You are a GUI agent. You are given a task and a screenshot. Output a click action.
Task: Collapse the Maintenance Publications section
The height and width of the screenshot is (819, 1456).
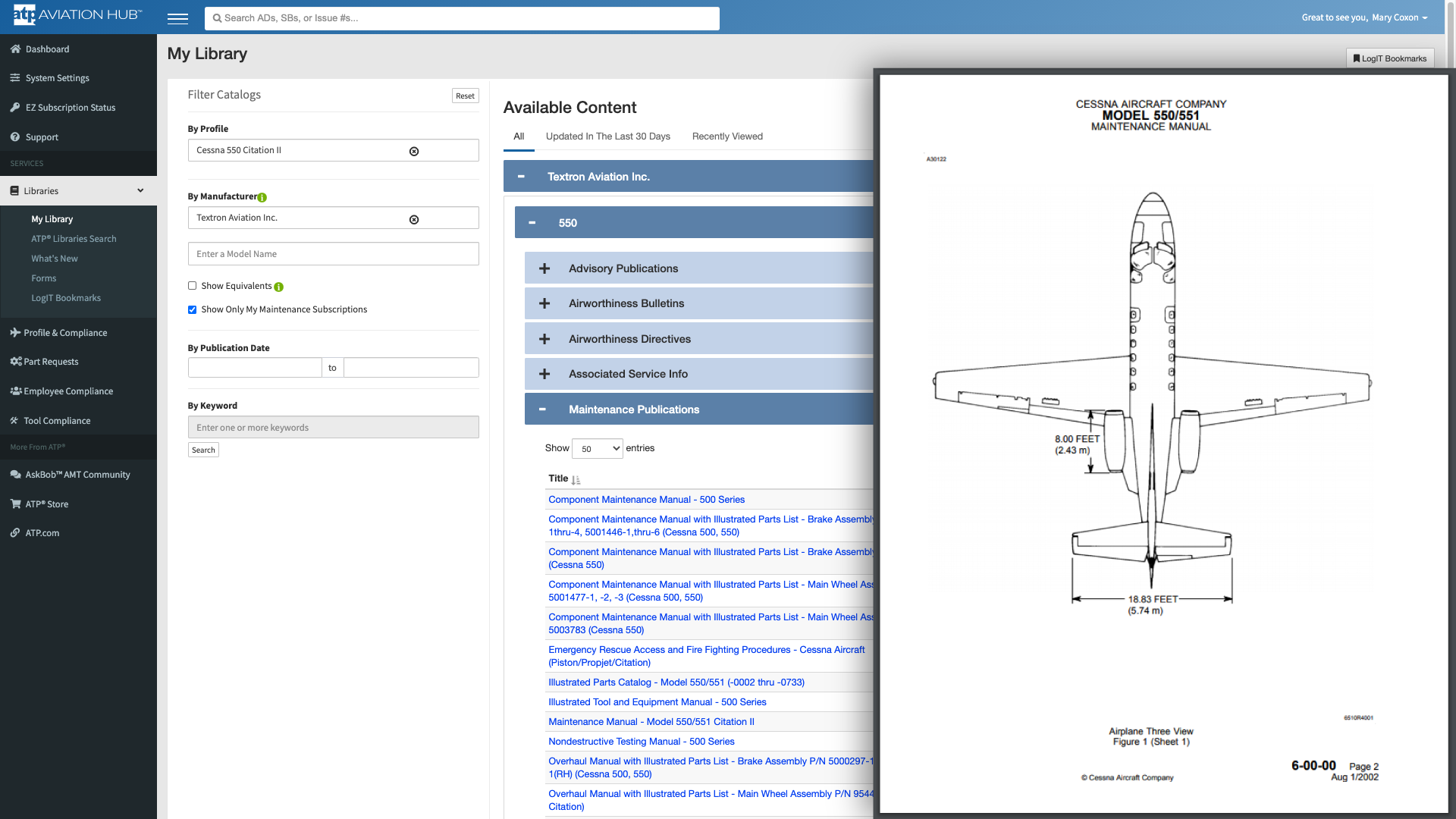point(543,409)
